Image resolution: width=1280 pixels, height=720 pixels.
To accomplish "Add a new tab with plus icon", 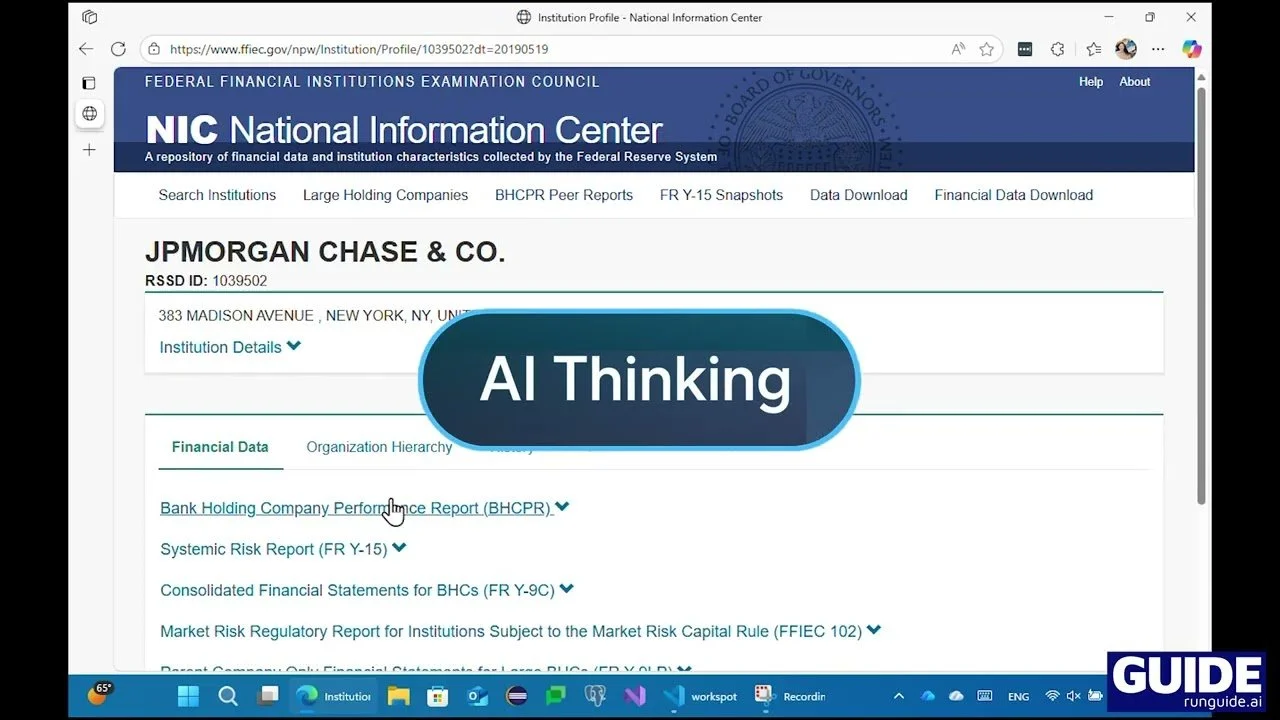I will pyautogui.click(x=89, y=150).
